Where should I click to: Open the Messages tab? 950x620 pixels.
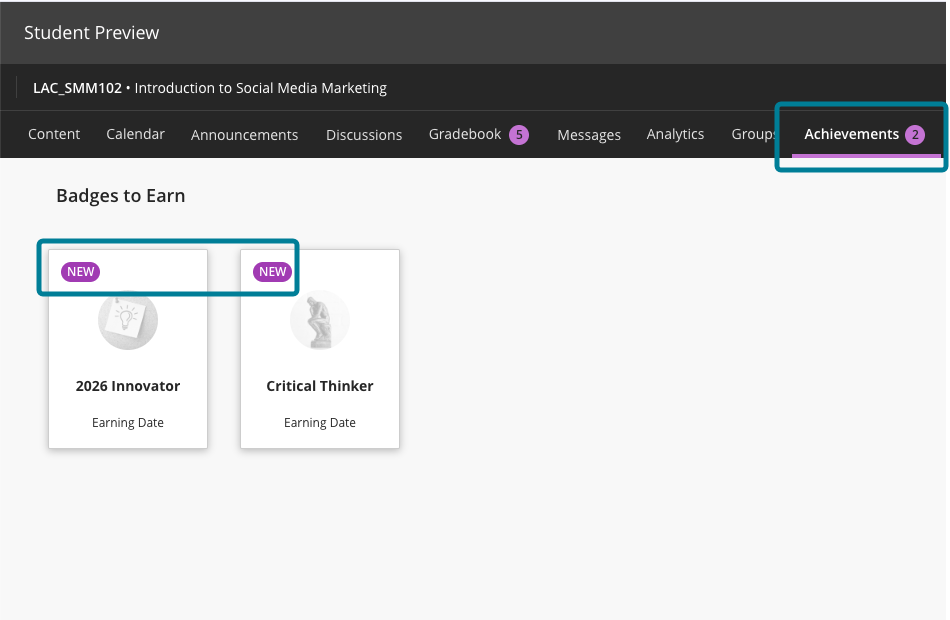(x=589, y=133)
